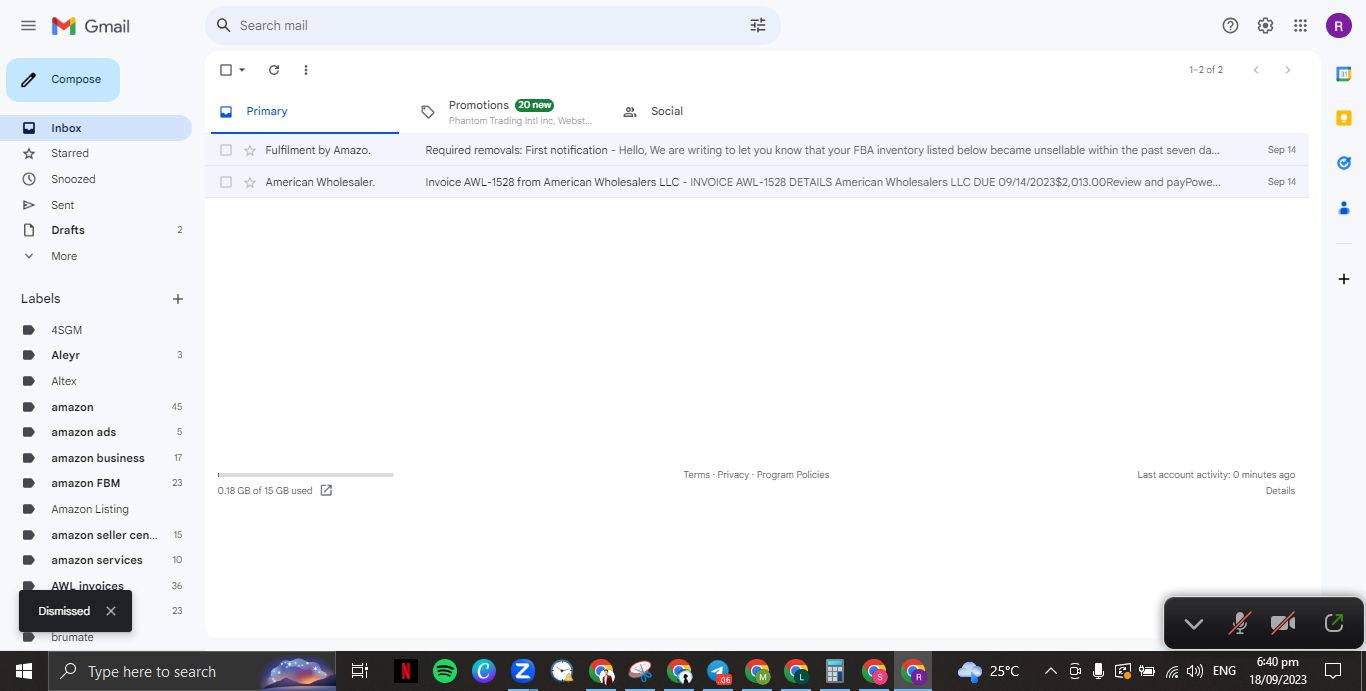Open Google Tasks side panel icon
This screenshot has height=691, width=1366.
tap(1344, 163)
